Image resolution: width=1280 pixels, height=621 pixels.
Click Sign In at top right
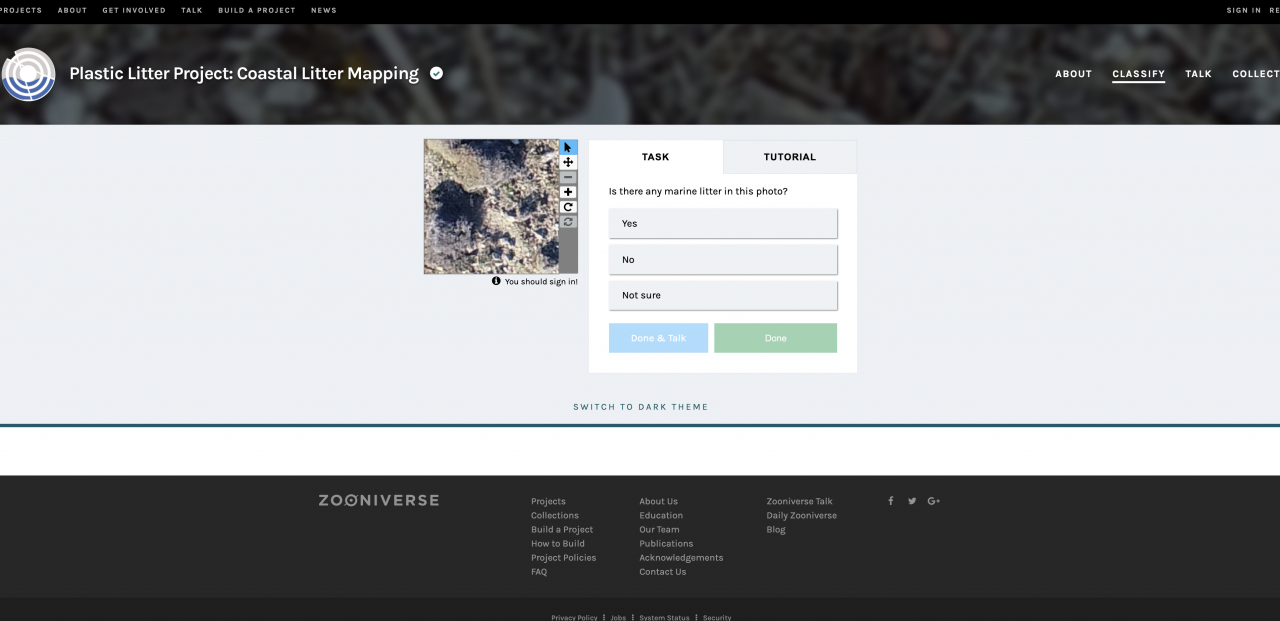coord(1244,10)
